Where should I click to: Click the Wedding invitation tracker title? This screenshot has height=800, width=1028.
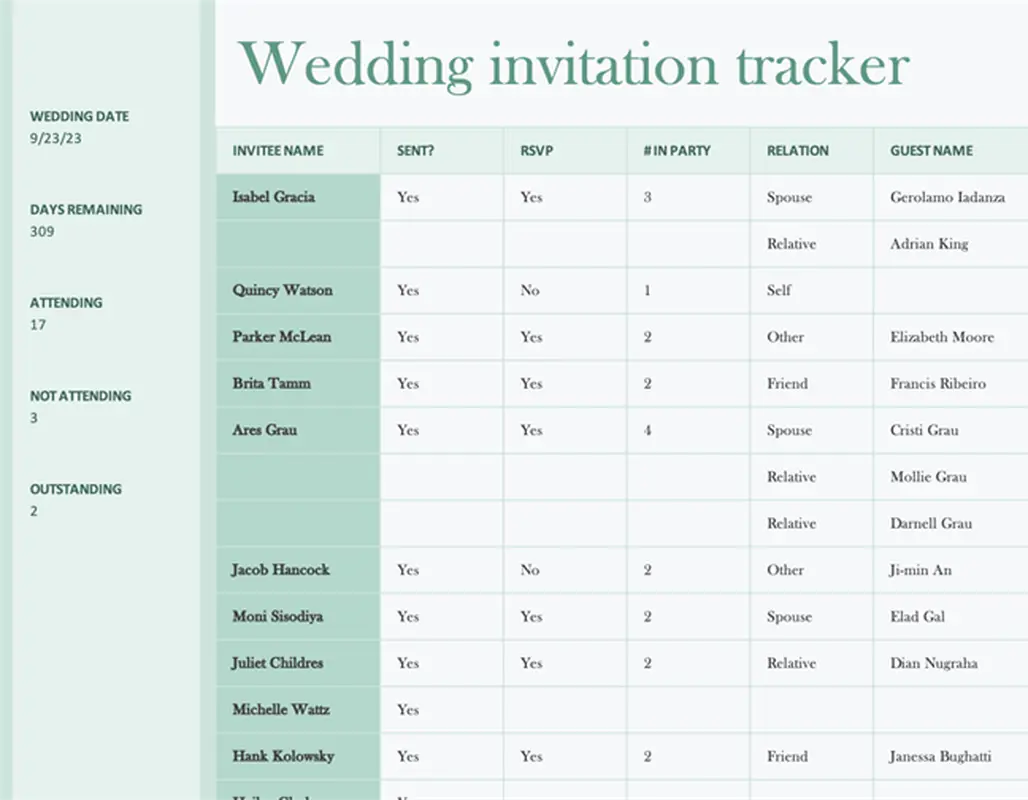coord(573,64)
